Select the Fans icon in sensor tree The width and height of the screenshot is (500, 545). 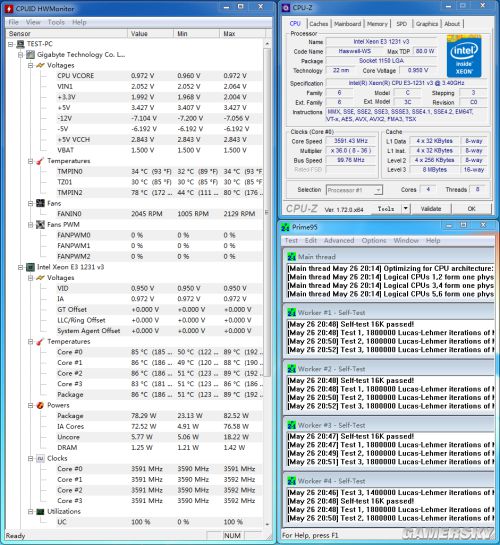click(40, 203)
